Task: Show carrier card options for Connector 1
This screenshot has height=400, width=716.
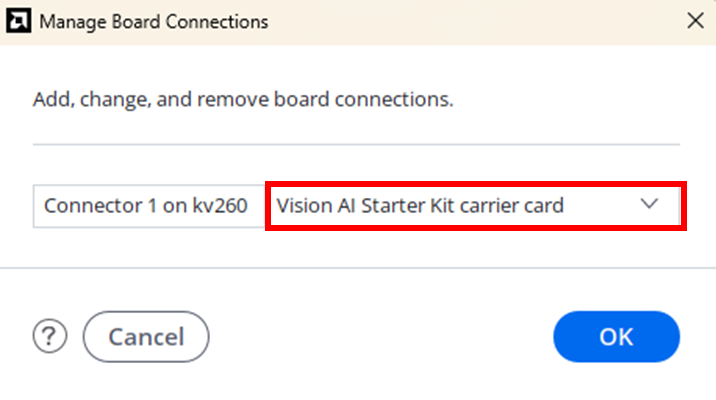Action: [475, 206]
